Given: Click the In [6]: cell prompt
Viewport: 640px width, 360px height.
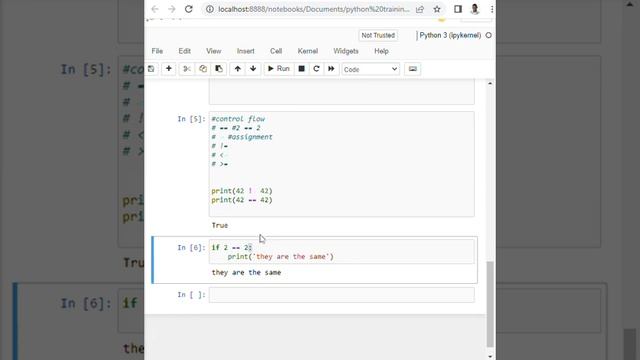Looking at the screenshot, I should 191,248.
